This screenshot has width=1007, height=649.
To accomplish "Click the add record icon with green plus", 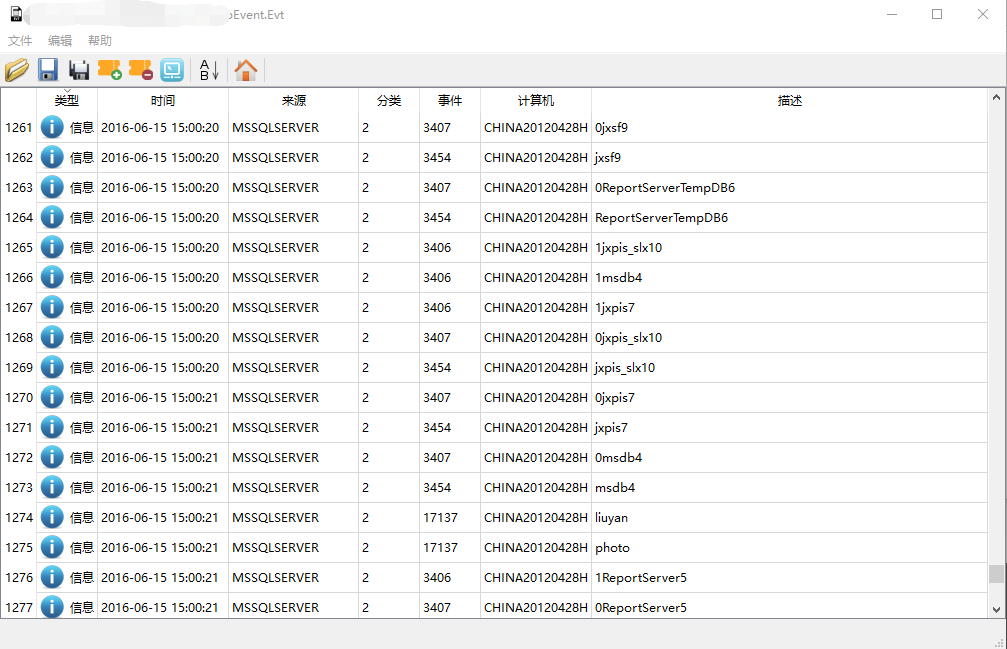I will pyautogui.click(x=110, y=70).
